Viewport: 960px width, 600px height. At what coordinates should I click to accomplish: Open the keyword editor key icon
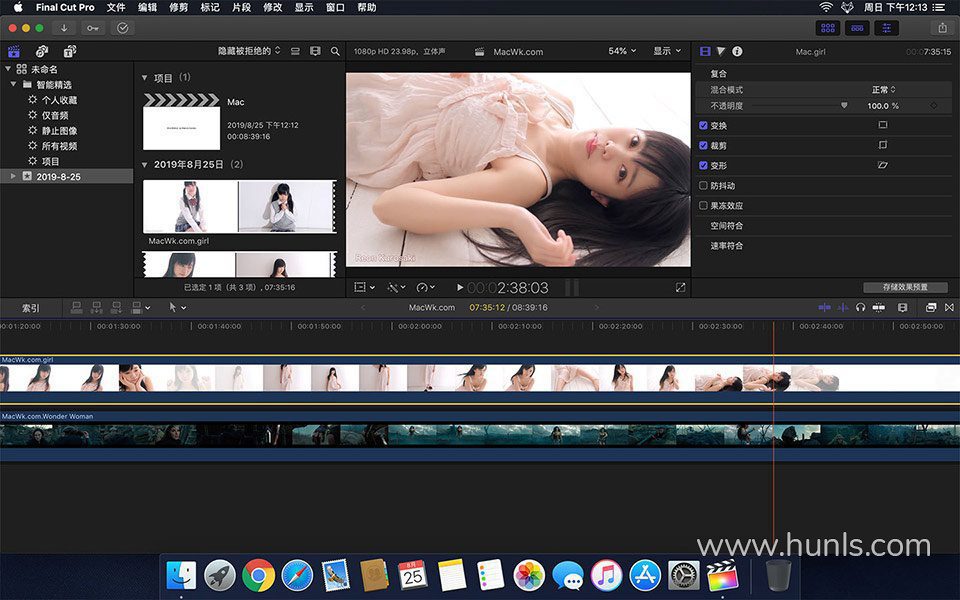[x=93, y=28]
